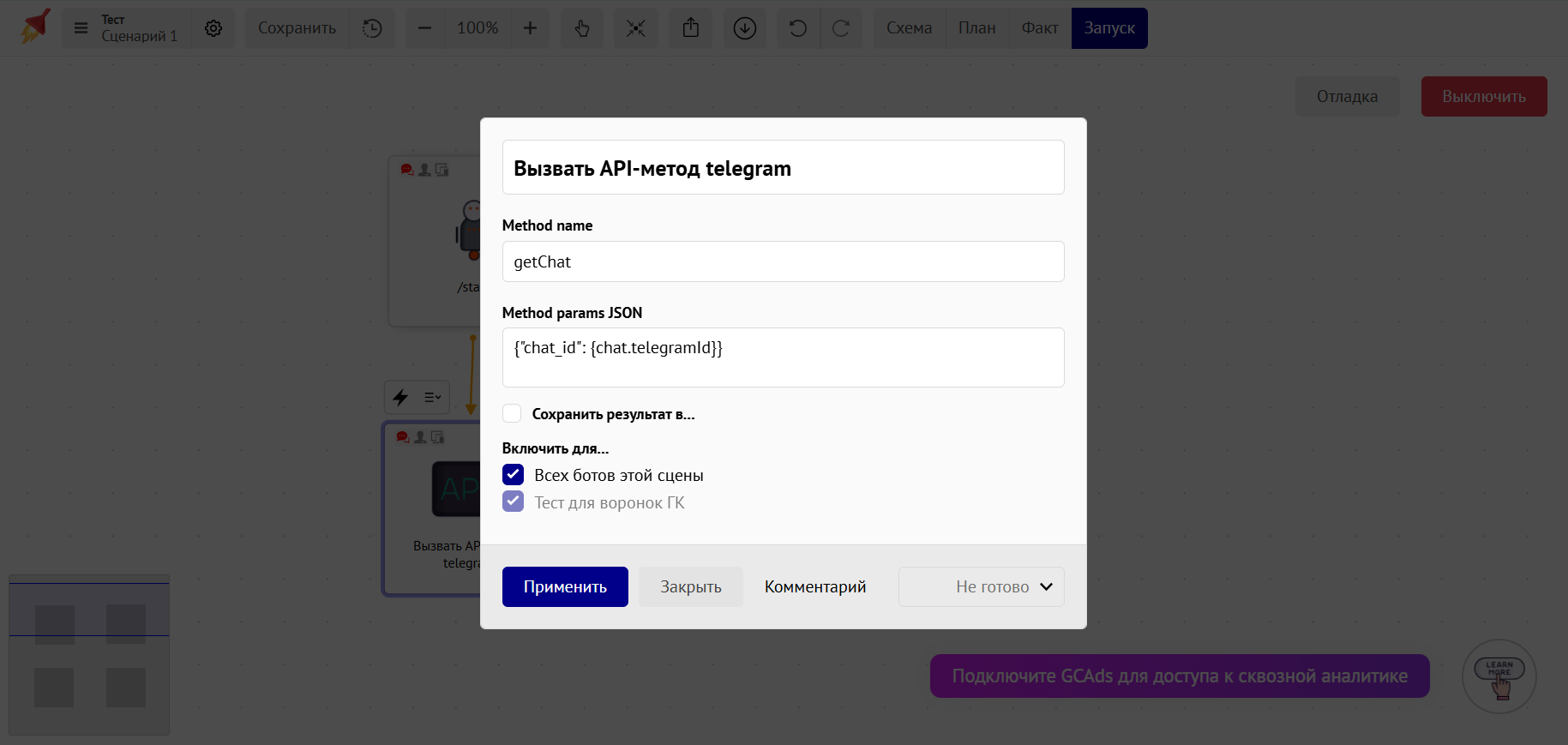This screenshot has width=1568, height=745.
Task: Click the zoom out minus icon
Action: 424,28
